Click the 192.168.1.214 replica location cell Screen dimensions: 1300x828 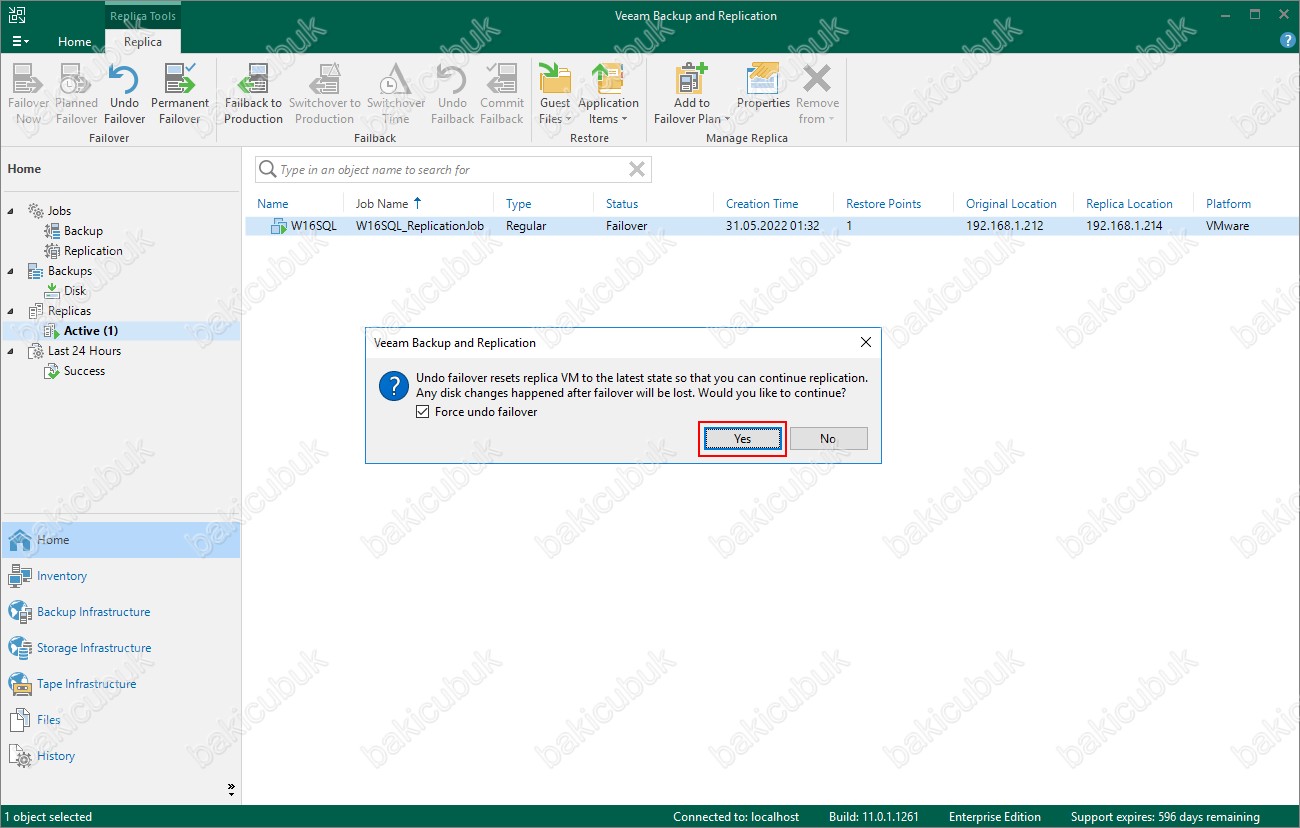pyautogui.click(x=1124, y=226)
